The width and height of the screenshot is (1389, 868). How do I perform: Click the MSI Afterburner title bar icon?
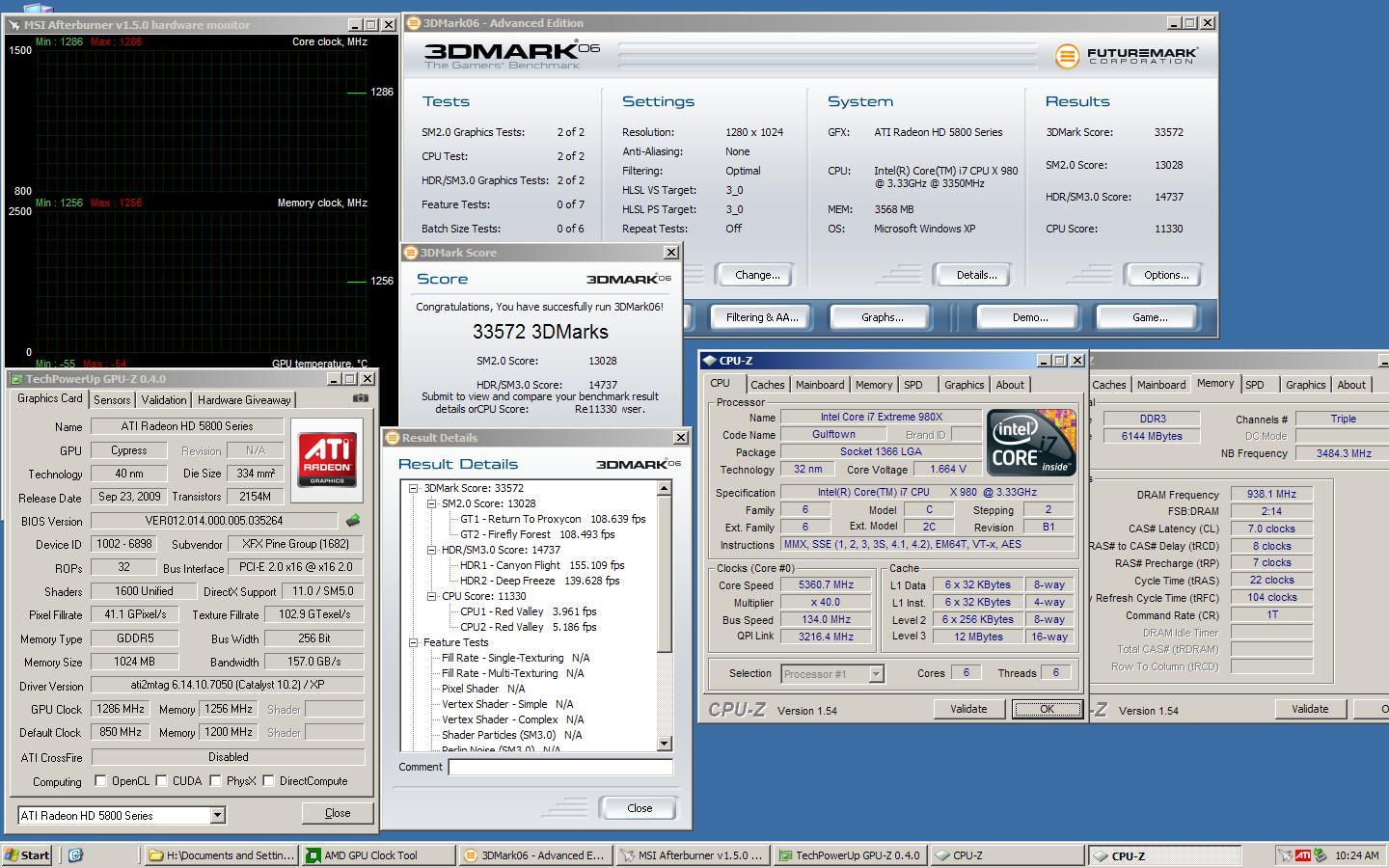[x=14, y=25]
